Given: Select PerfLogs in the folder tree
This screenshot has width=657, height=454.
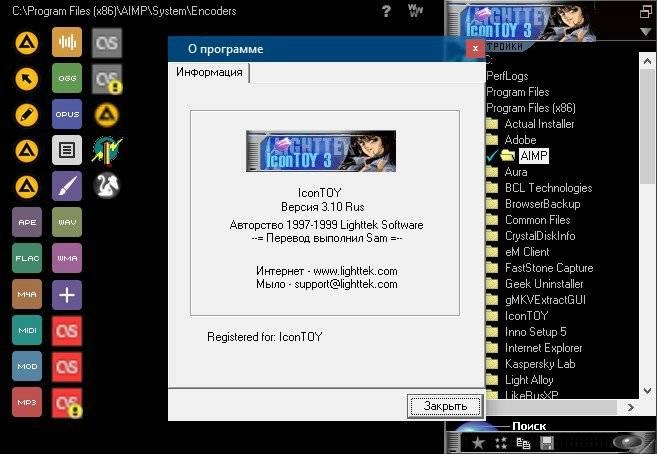Looking at the screenshot, I should 507,76.
